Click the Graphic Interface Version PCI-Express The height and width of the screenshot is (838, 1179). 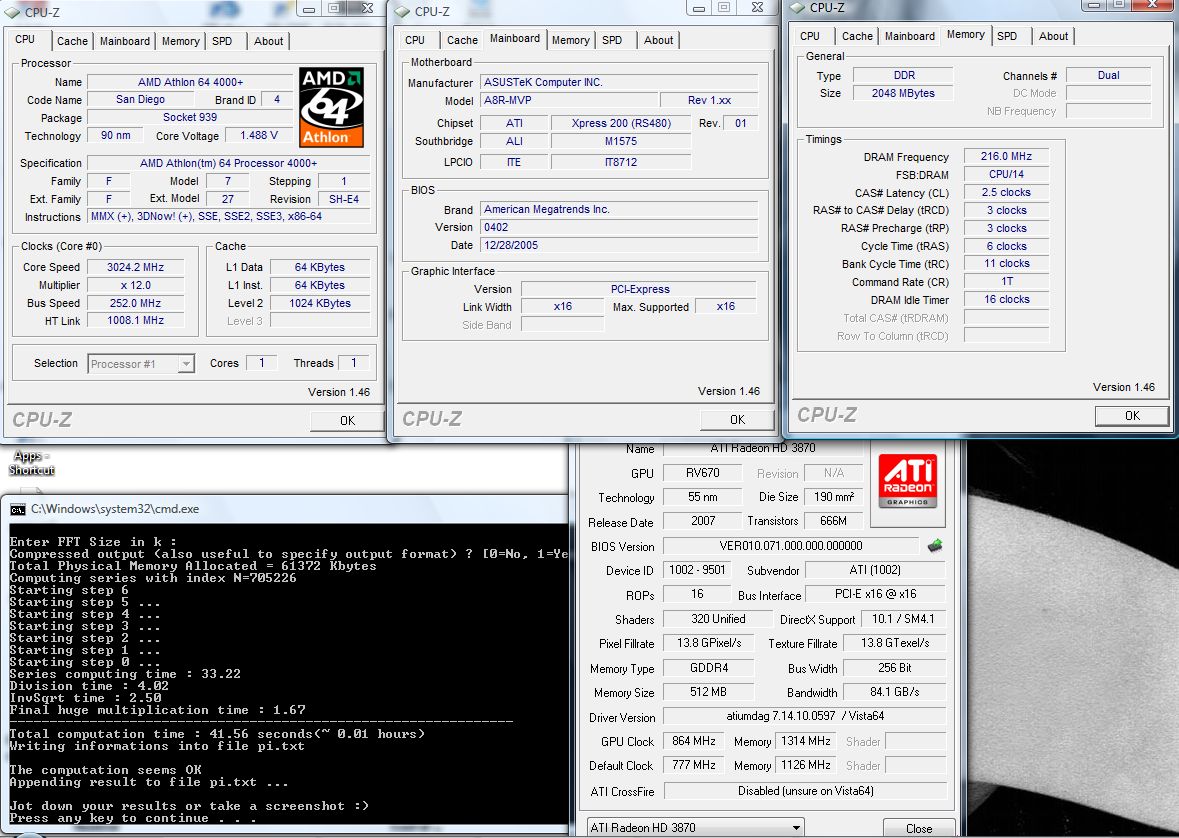pos(639,289)
